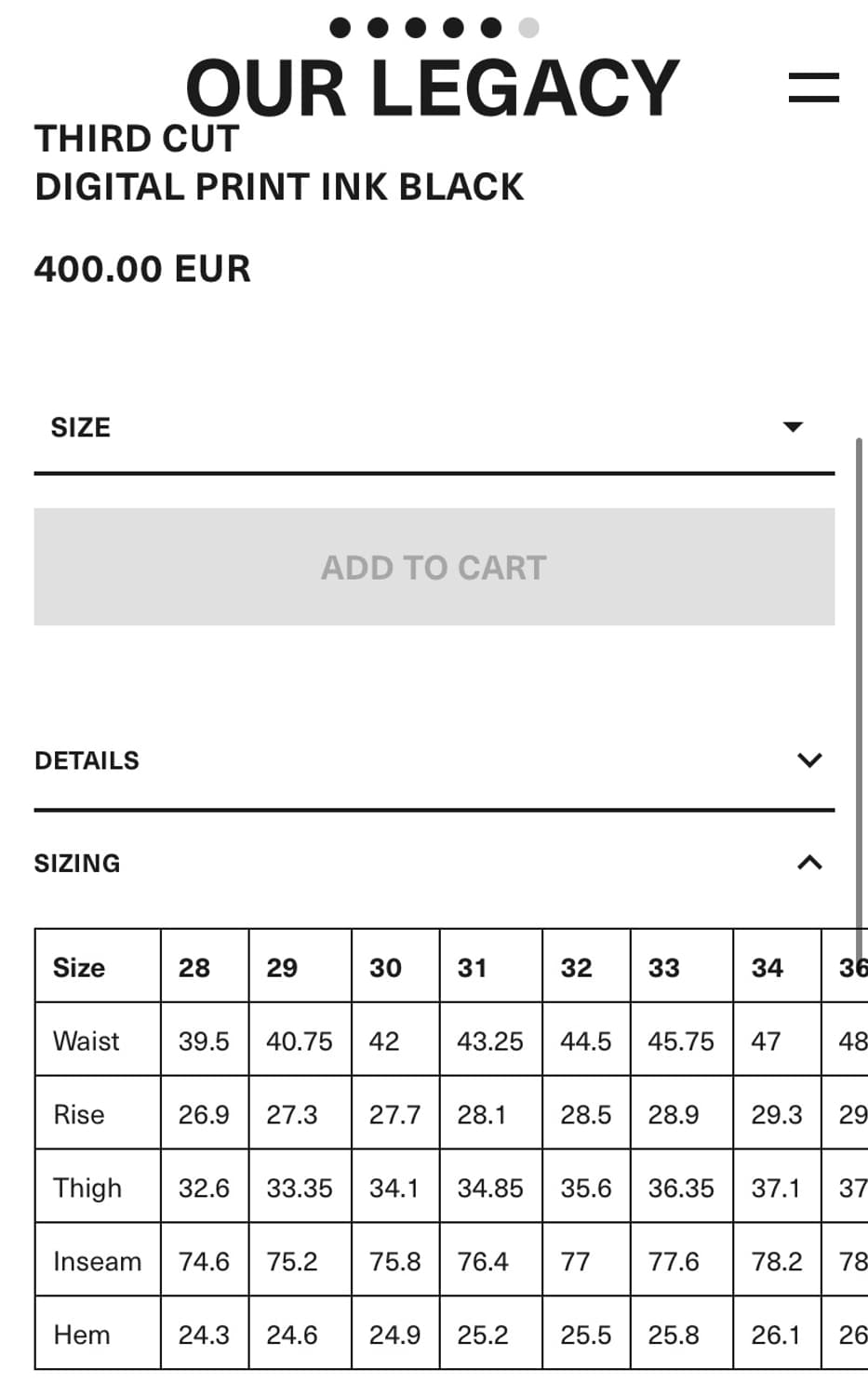The width and height of the screenshot is (868, 1396).
Task: Expand the DETAILS section chevron
Action: click(809, 760)
